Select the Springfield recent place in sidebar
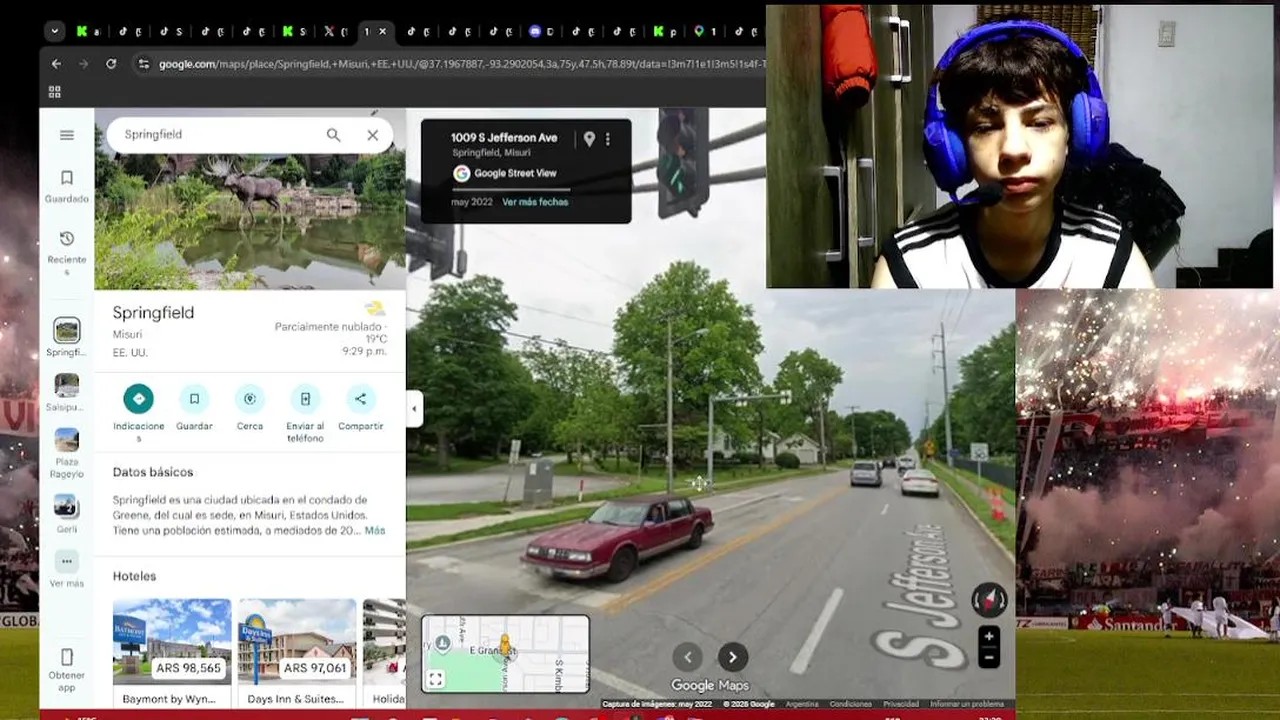Viewport: 1280px width, 720px height. (67, 337)
